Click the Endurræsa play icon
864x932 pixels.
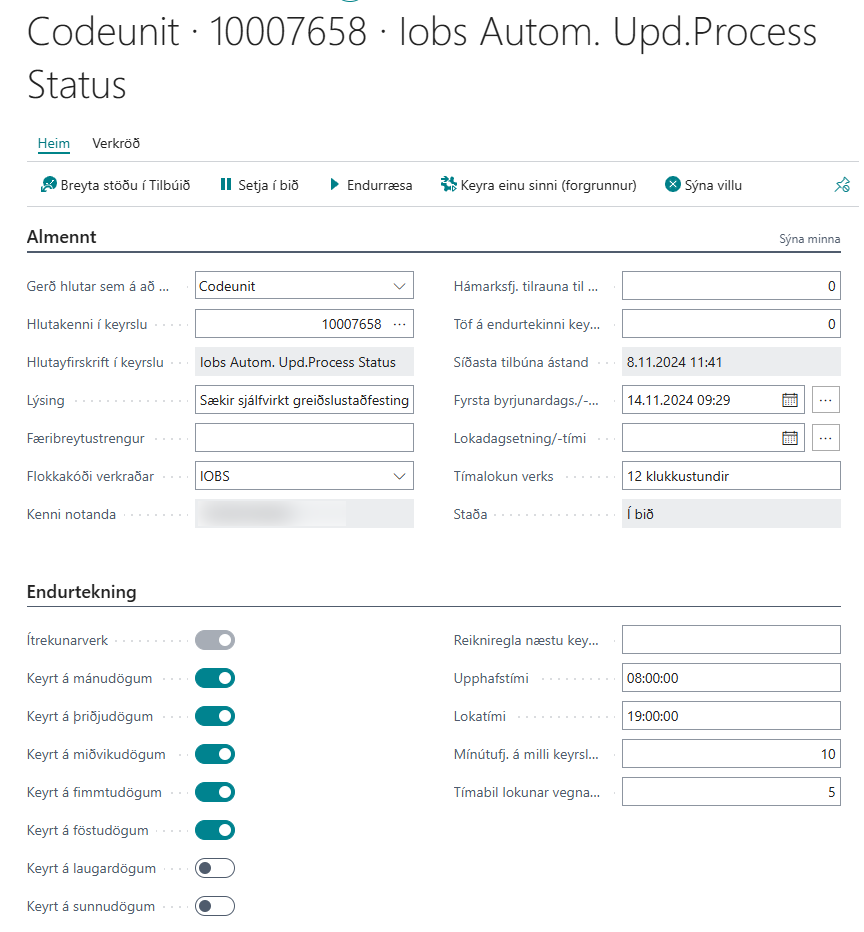point(335,185)
